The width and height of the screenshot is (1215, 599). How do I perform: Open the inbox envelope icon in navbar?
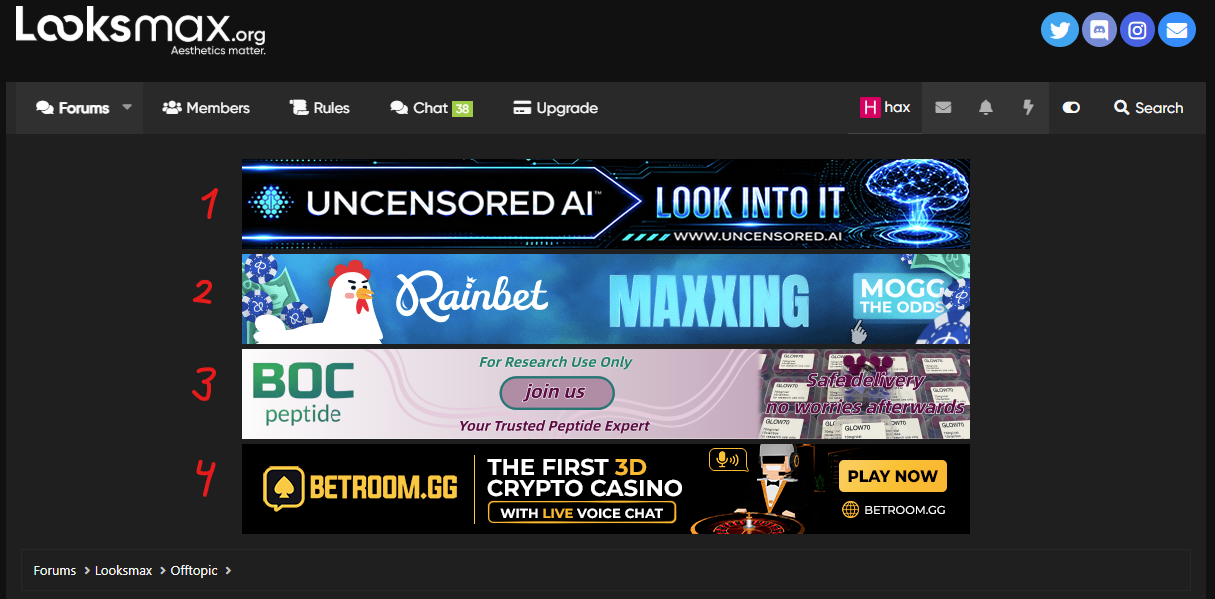coord(943,108)
